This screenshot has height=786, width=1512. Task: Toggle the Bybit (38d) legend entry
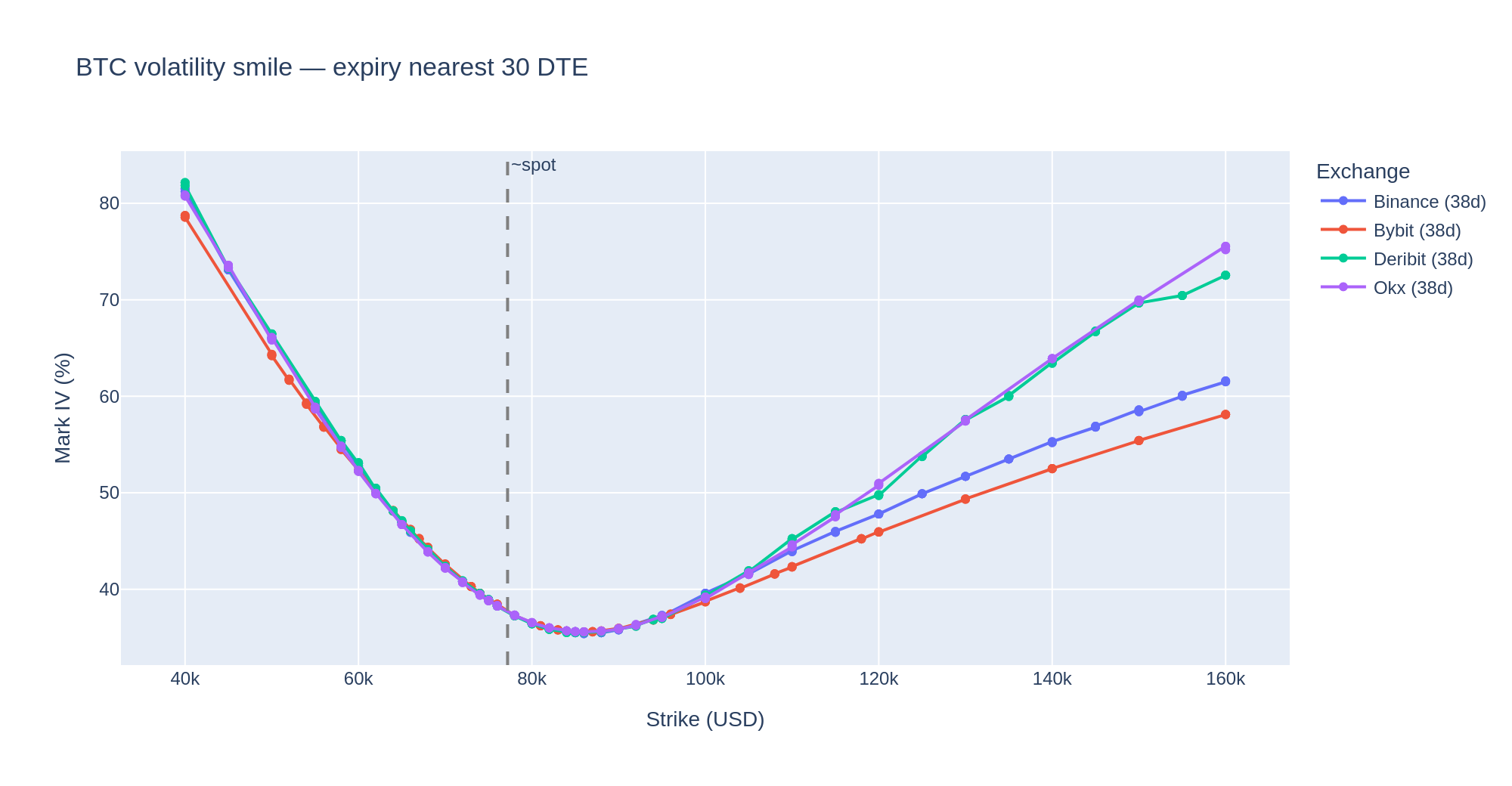pos(1390,231)
